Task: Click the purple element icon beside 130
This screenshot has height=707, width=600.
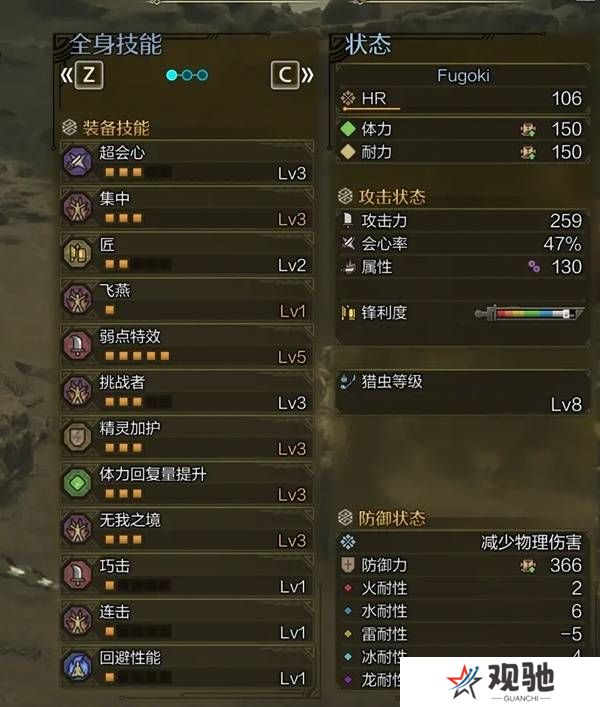Action: (x=534, y=266)
